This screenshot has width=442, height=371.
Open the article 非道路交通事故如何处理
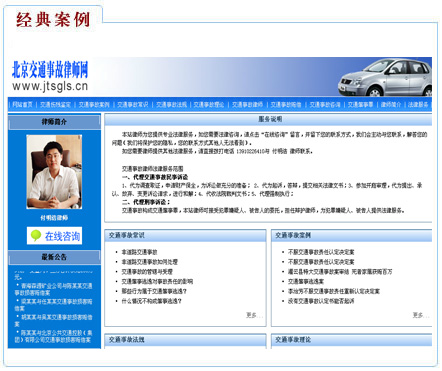[x=150, y=262]
